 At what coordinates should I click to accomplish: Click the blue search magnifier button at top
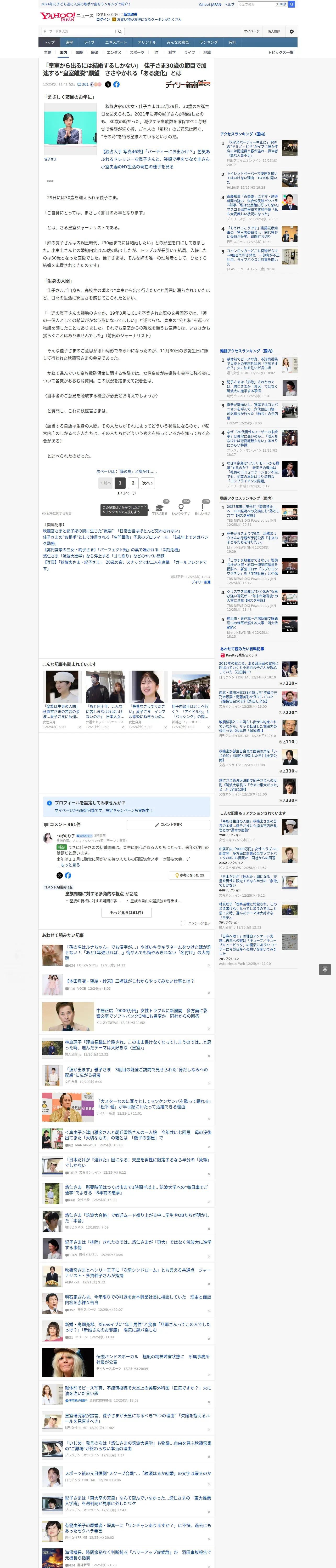tap(292, 4)
